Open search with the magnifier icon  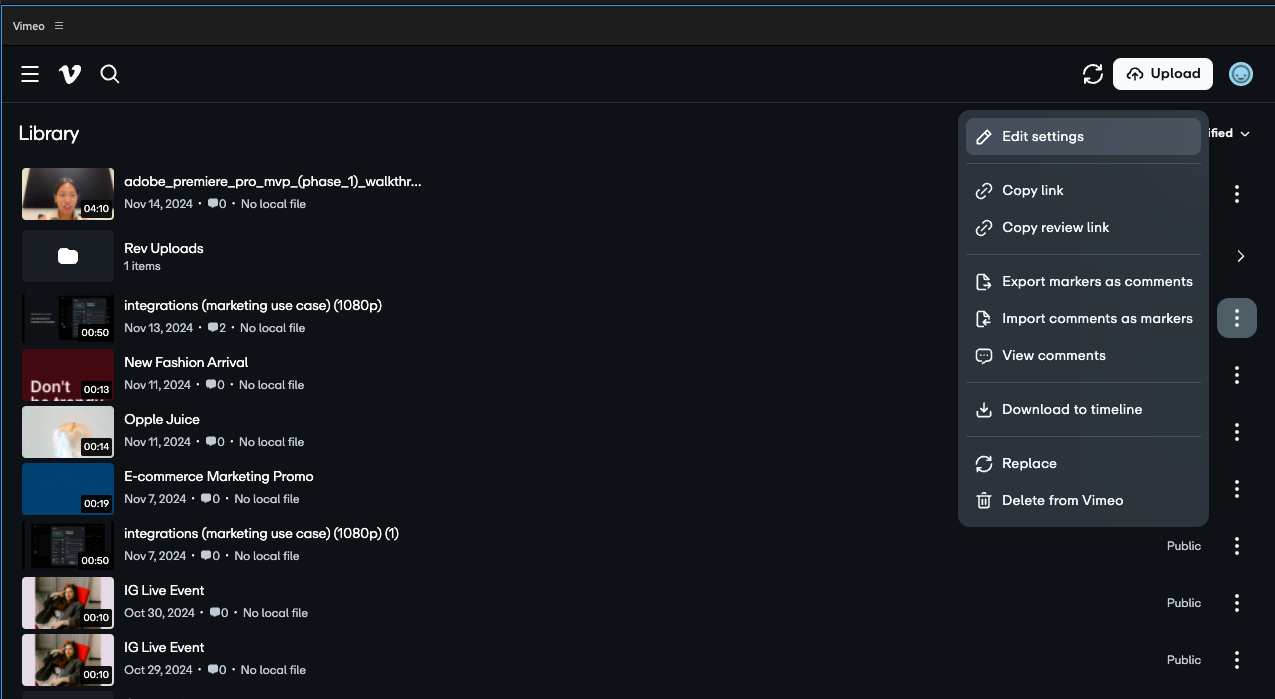tap(110, 74)
